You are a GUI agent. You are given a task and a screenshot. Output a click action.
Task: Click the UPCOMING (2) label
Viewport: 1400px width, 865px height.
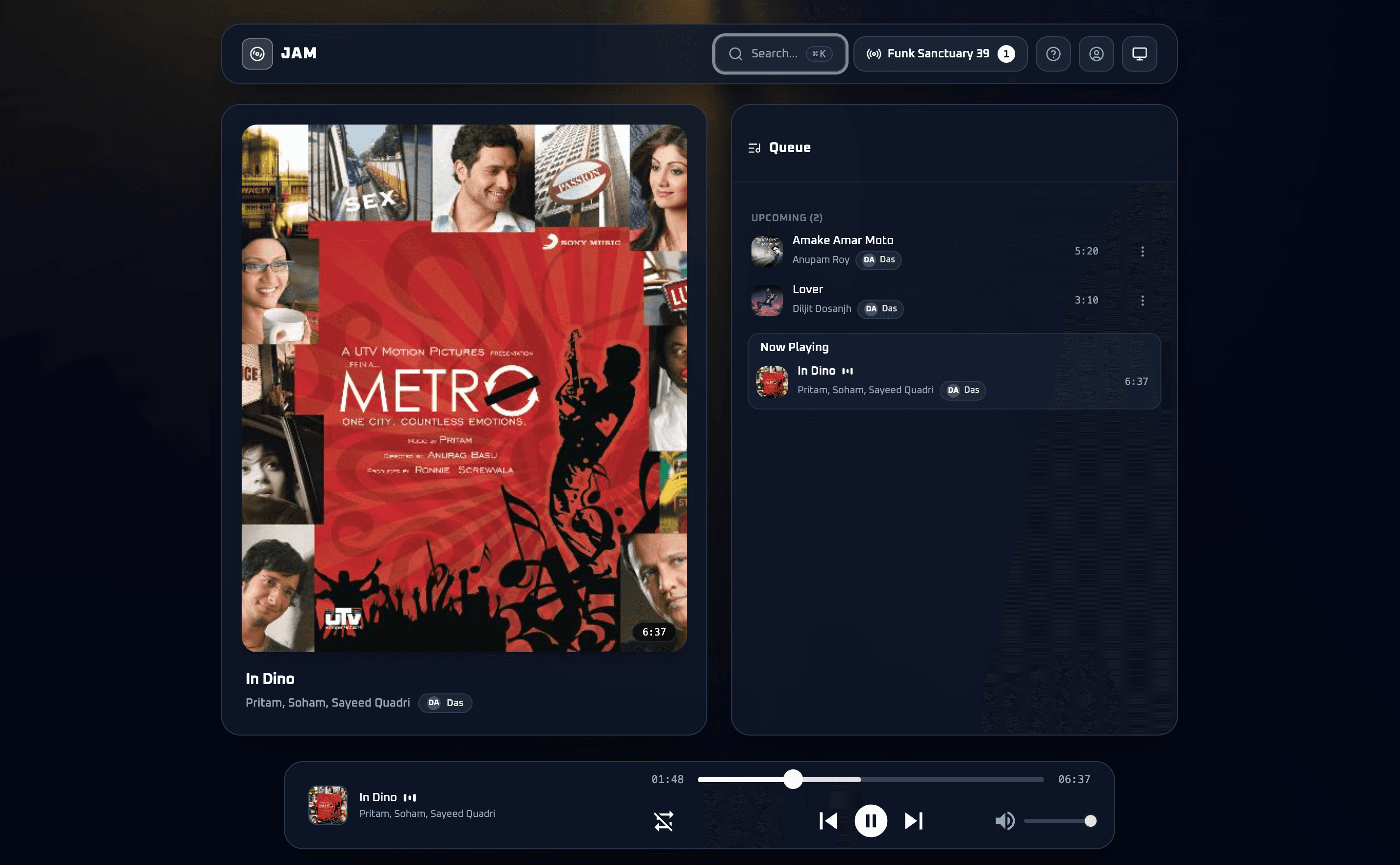click(x=786, y=218)
